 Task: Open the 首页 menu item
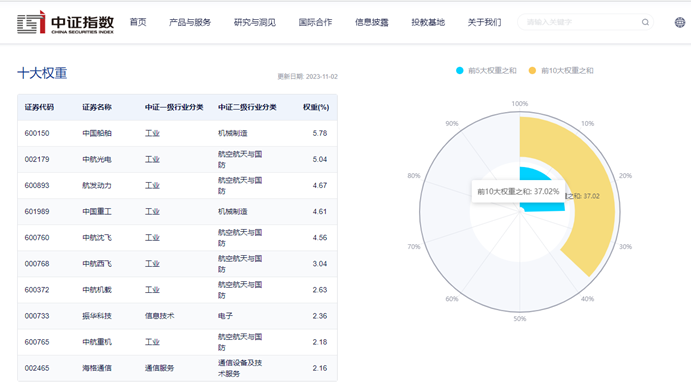[x=138, y=22]
